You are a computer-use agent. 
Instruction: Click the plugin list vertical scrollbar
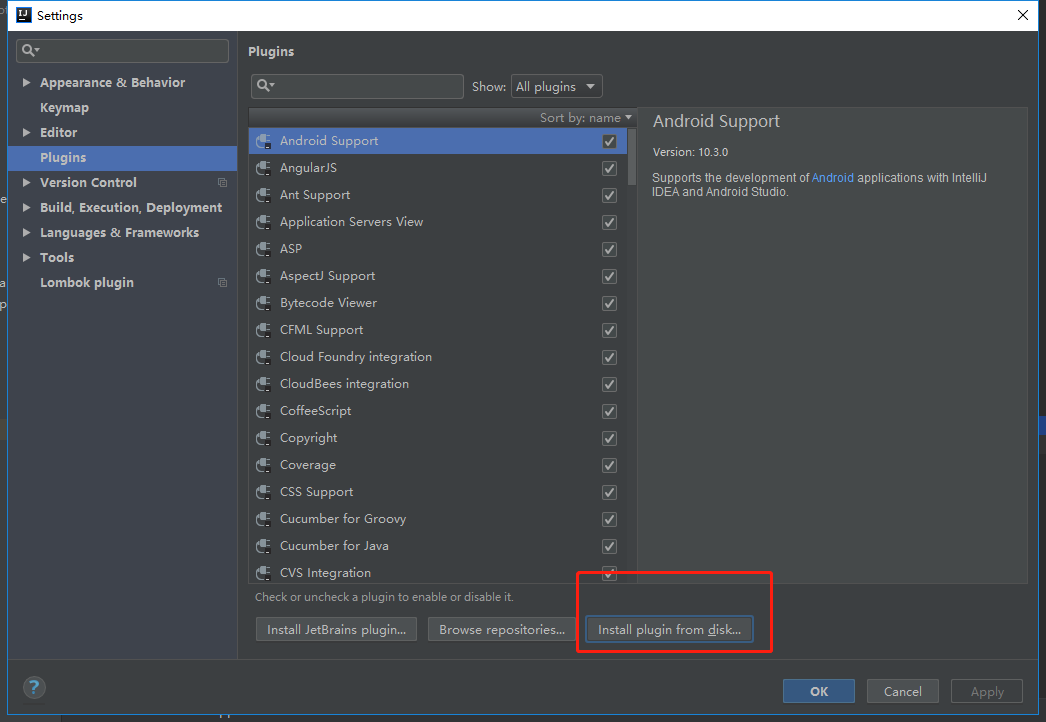(632, 157)
